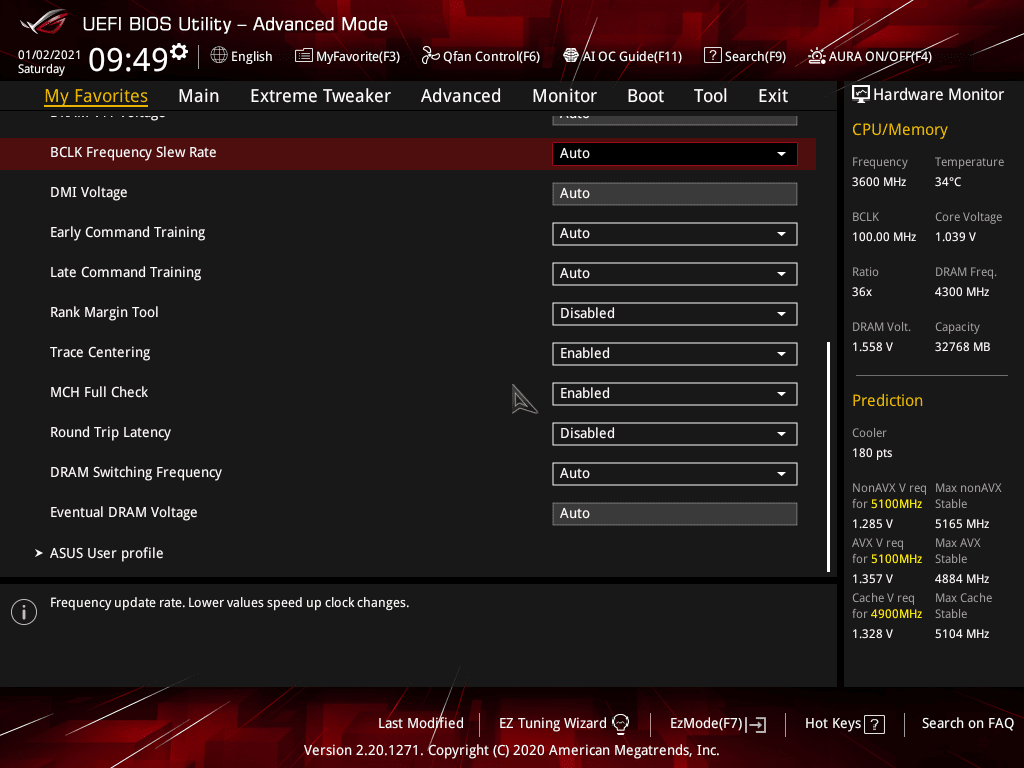Click the Search question mark icon

pos(712,56)
